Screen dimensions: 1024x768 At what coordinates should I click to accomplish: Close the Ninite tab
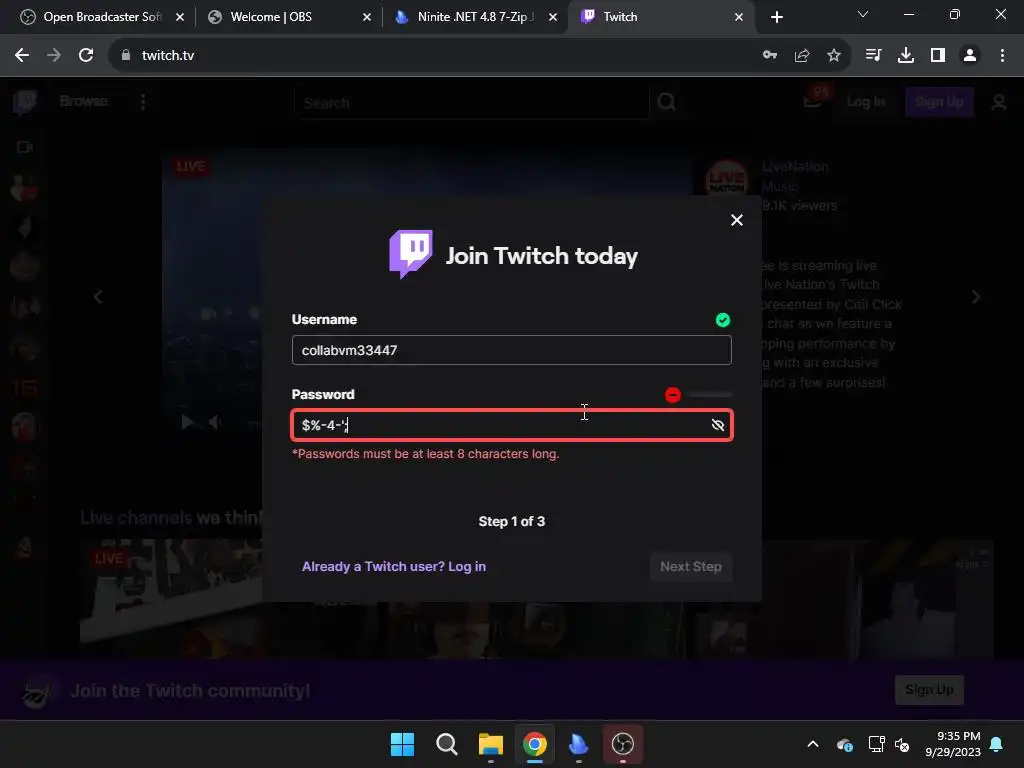[552, 17]
